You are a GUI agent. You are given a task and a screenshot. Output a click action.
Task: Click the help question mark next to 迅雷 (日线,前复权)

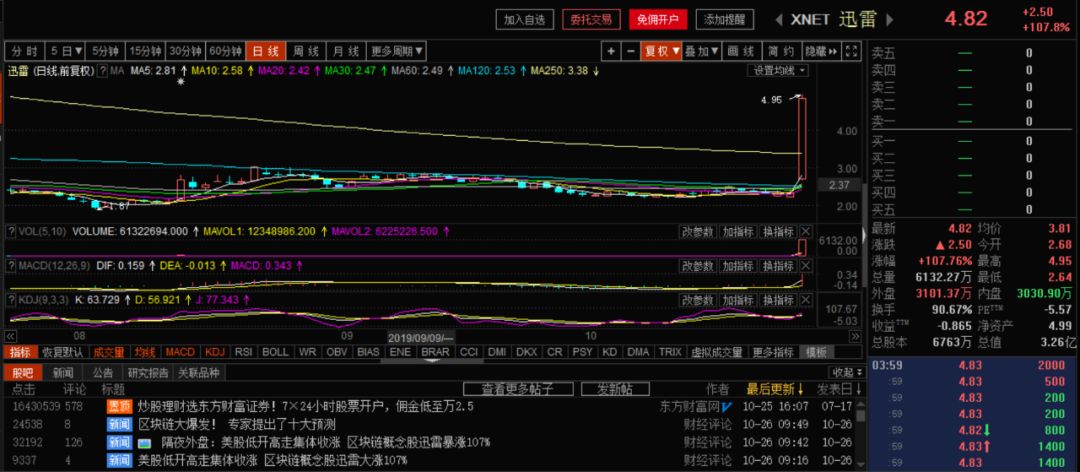(x=103, y=70)
